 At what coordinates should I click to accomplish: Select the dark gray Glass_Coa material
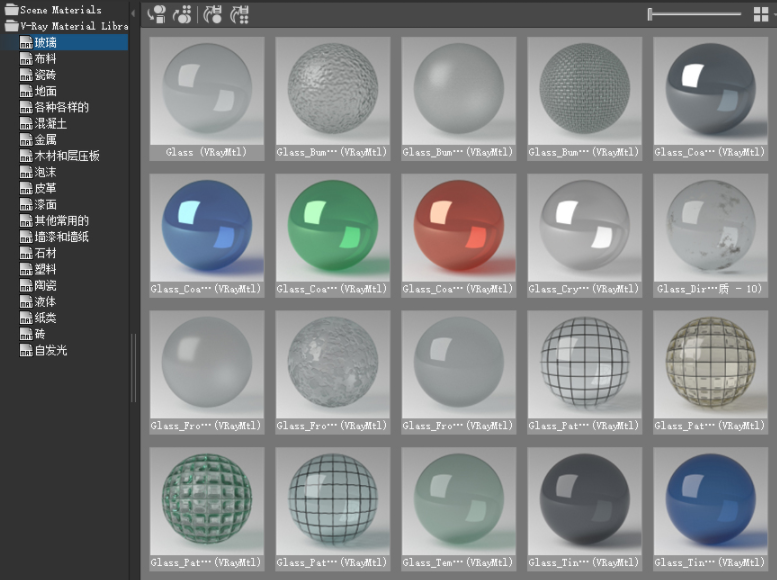710,98
